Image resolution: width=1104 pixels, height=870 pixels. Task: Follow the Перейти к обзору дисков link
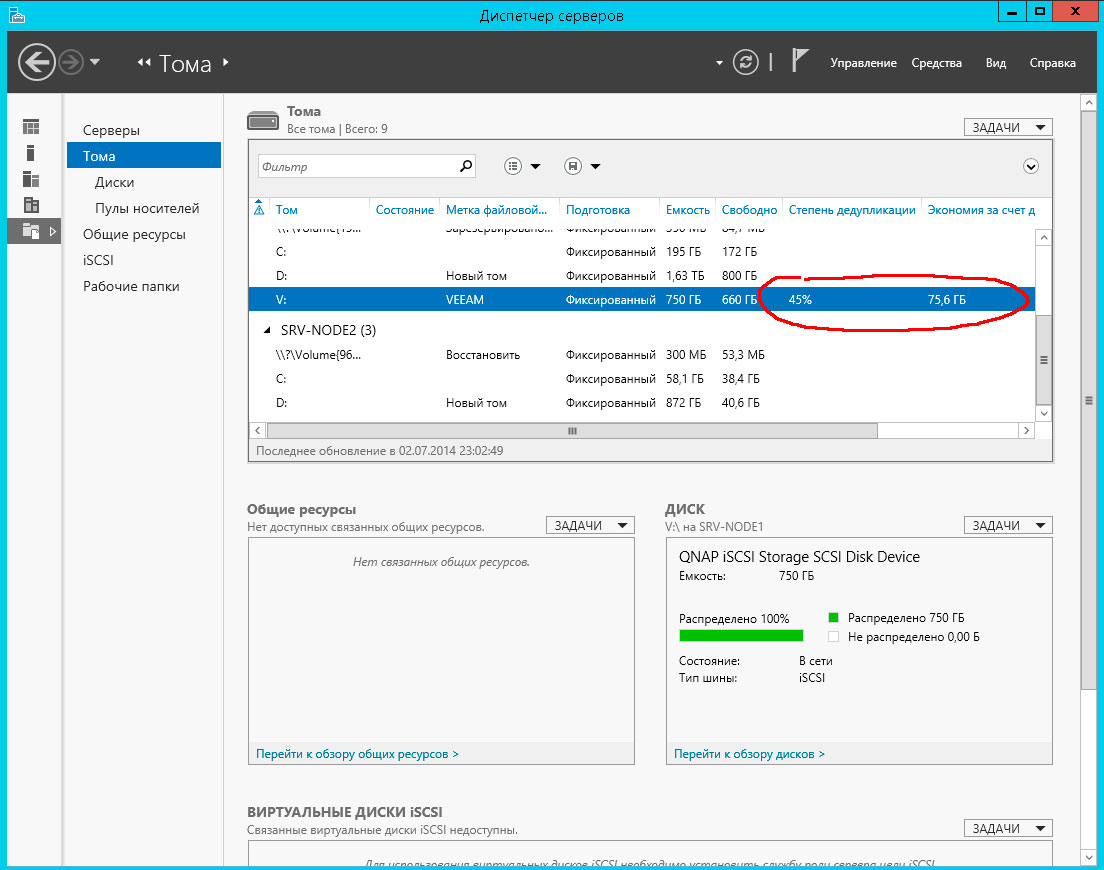(x=749, y=754)
